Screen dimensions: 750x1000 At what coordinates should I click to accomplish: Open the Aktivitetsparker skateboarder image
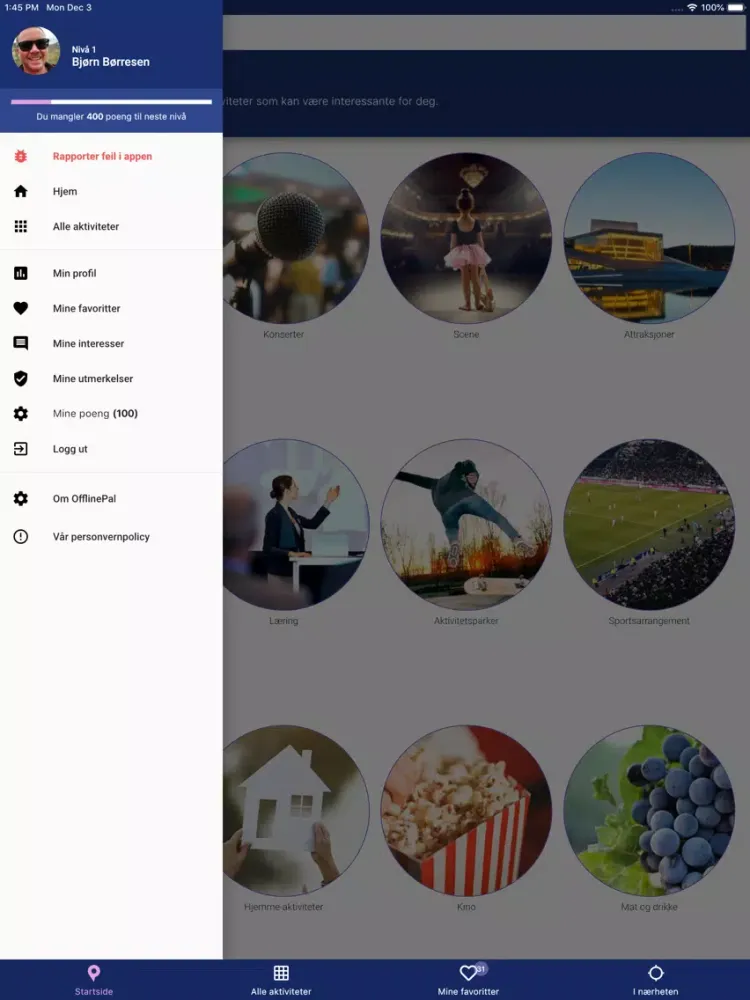(466, 524)
